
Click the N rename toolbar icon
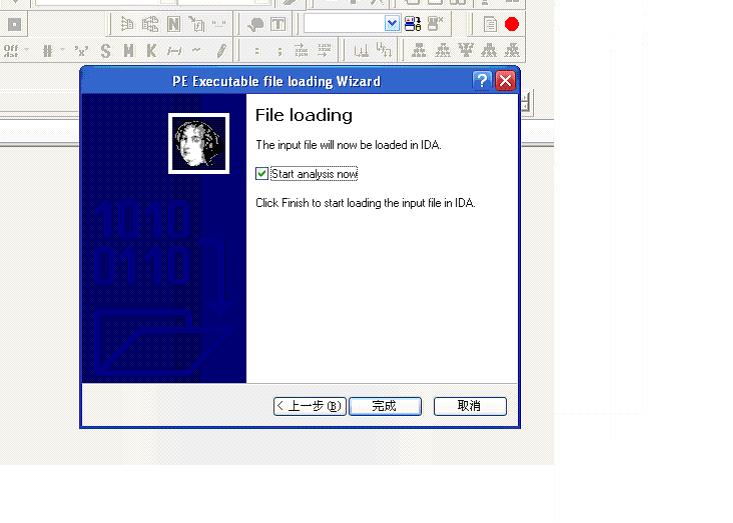coord(173,24)
